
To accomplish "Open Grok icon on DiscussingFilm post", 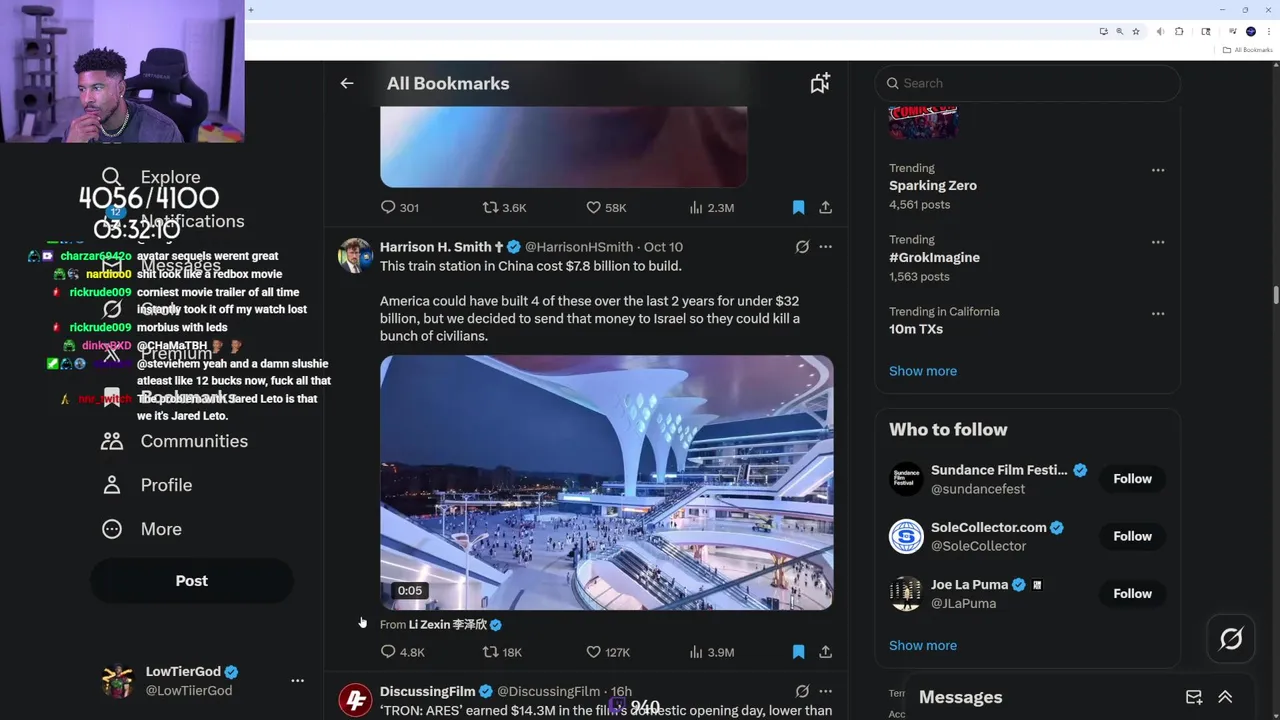I will pos(802,691).
